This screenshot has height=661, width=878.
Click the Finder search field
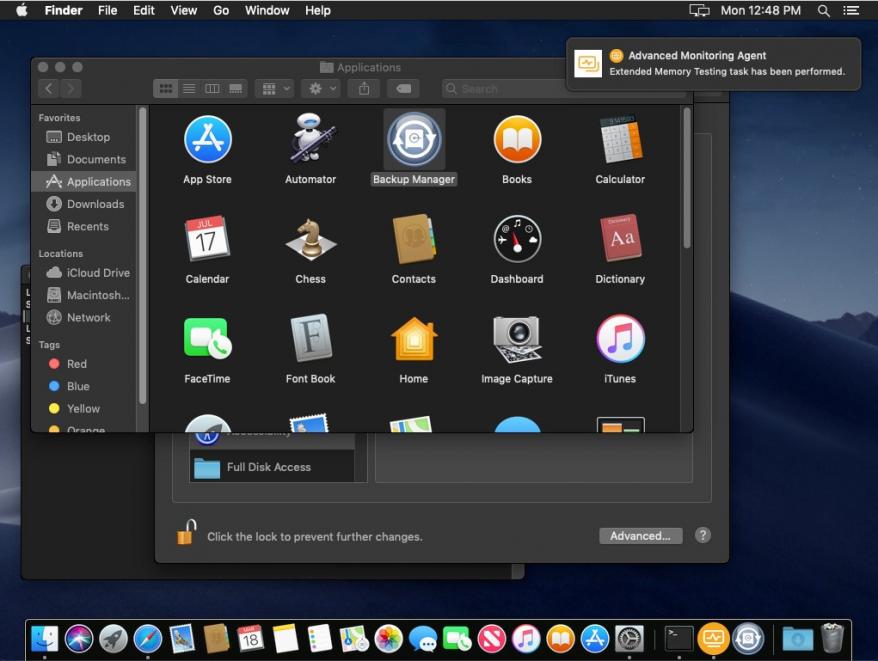click(500, 89)
